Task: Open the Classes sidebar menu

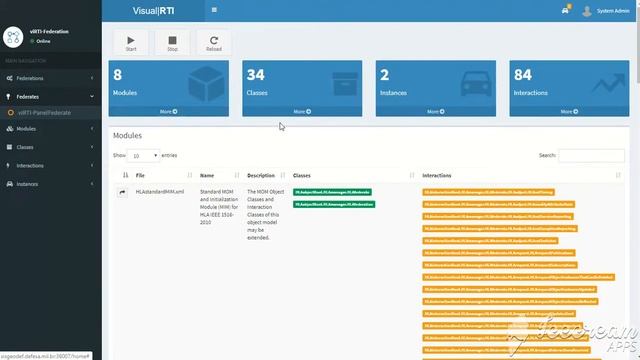Action: click(x=51, y=147)
